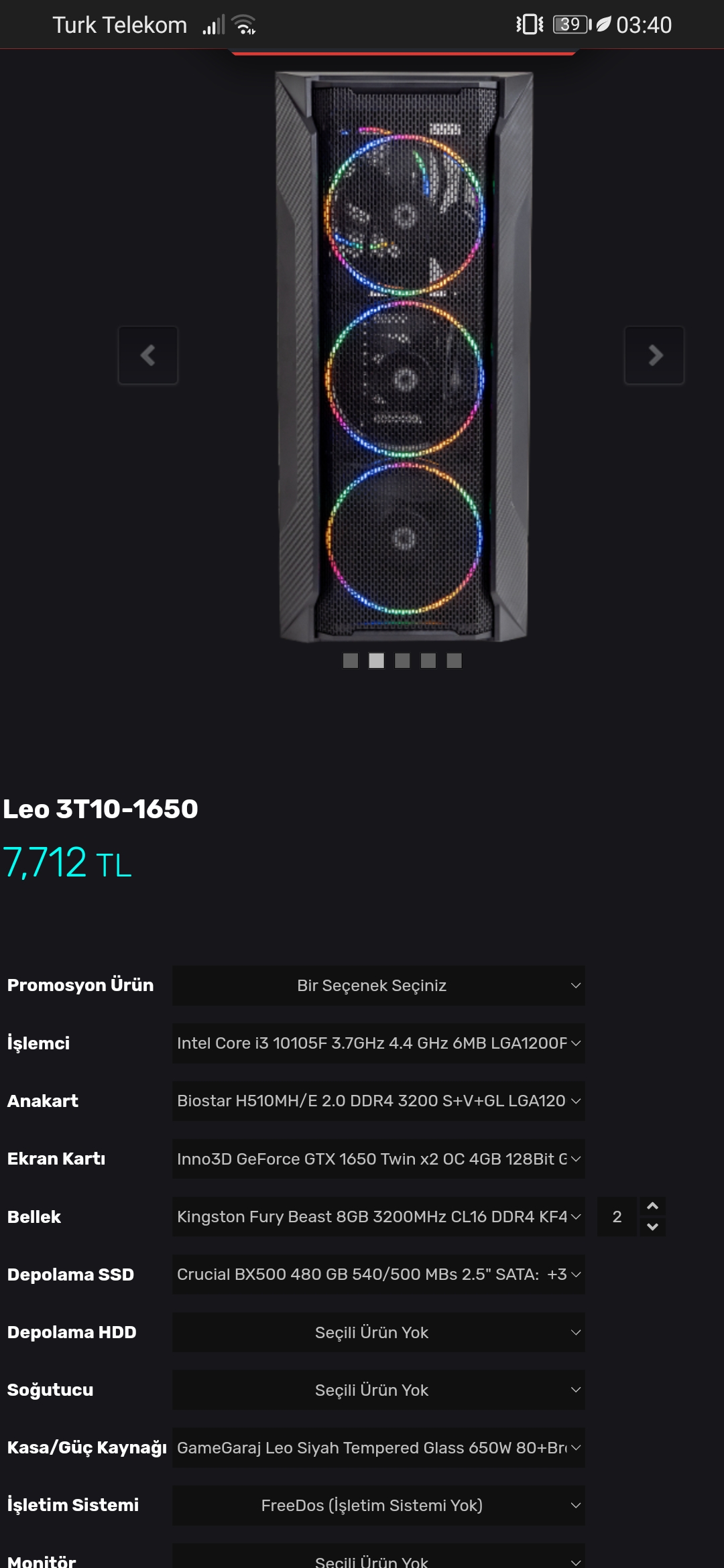Increase Bellek quantity with up arrow
The image size is (724, 1568).
click(x=652, y=1206)
